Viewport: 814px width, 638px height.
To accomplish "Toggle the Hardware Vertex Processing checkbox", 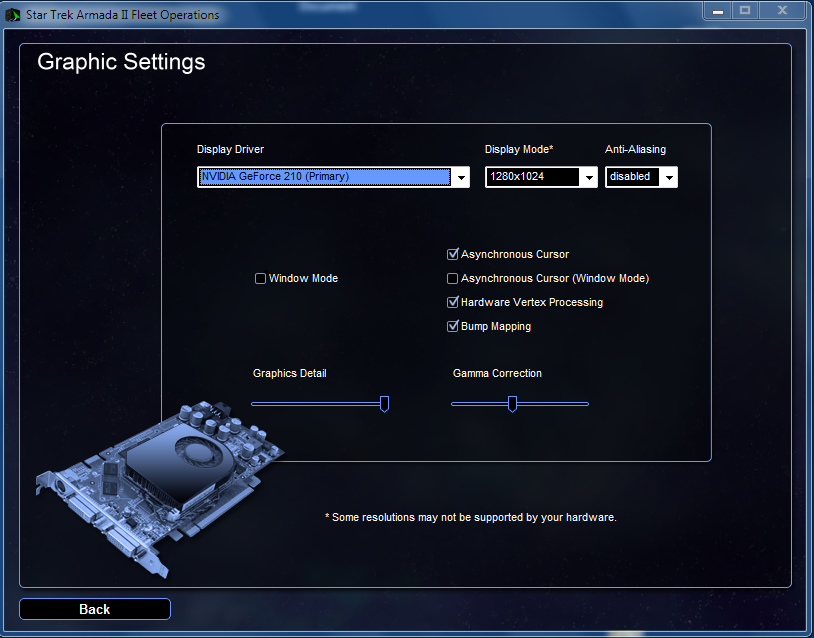I will 452,303.
